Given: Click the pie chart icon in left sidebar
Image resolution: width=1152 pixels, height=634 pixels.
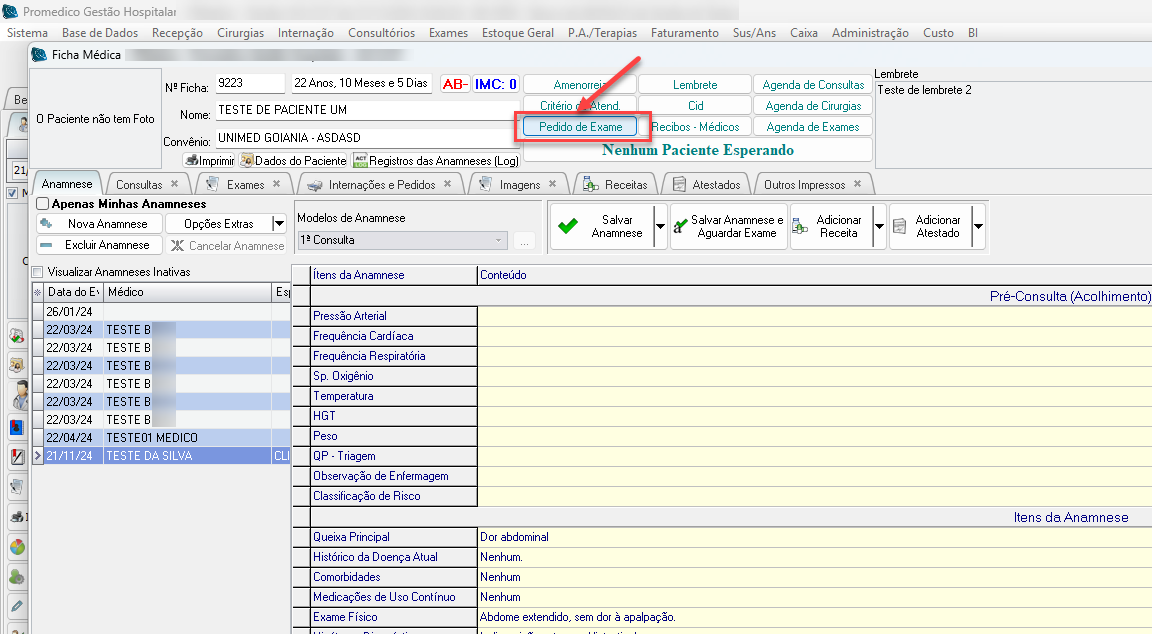Looking at the screenshot, I should pos(17,547).
